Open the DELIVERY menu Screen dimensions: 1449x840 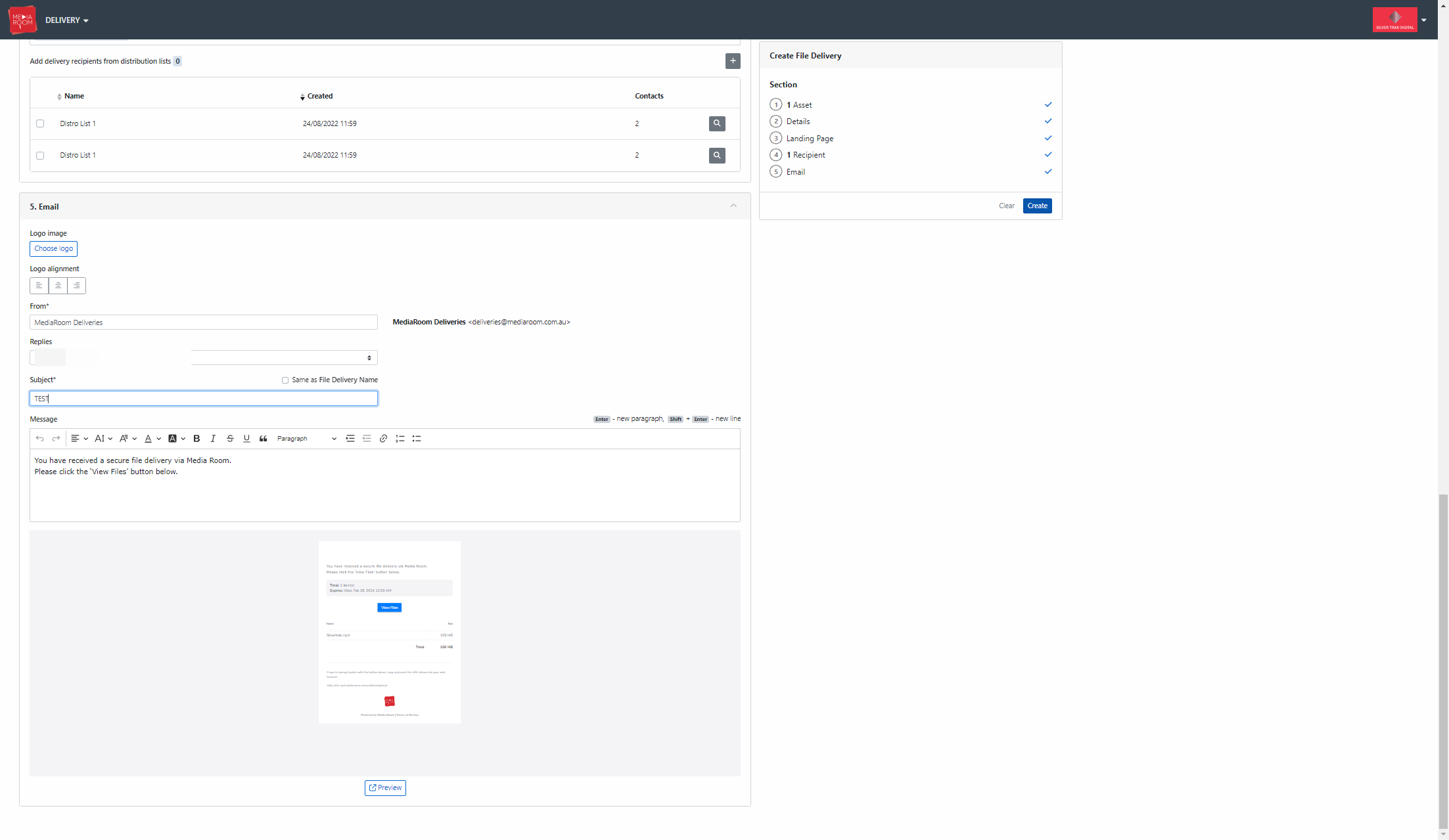pos(67,20)
